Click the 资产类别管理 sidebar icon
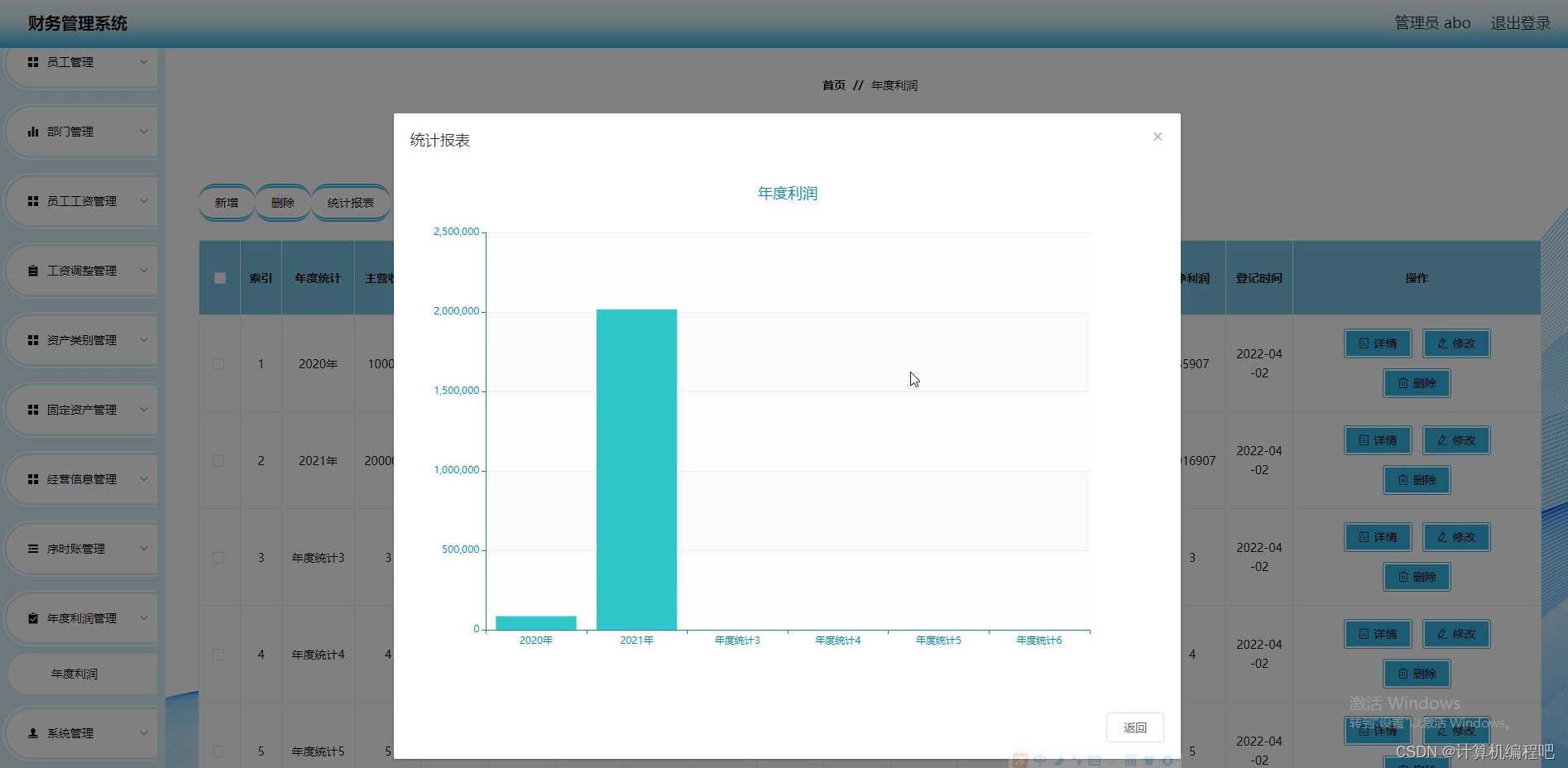Viewport: 1568px width, 768px height. 33,339
